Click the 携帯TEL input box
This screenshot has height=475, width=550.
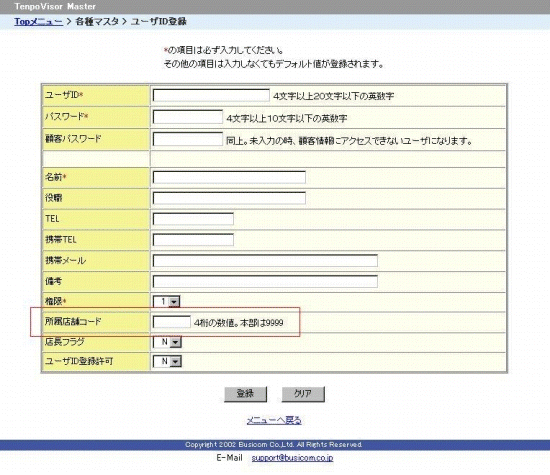(x=193, y=240)
